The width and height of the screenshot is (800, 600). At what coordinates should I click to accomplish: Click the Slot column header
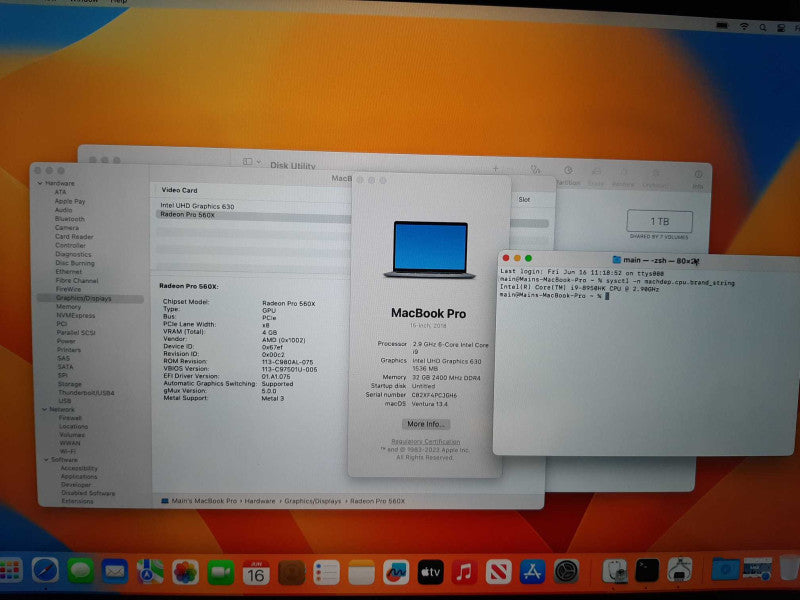pos(524,199)
